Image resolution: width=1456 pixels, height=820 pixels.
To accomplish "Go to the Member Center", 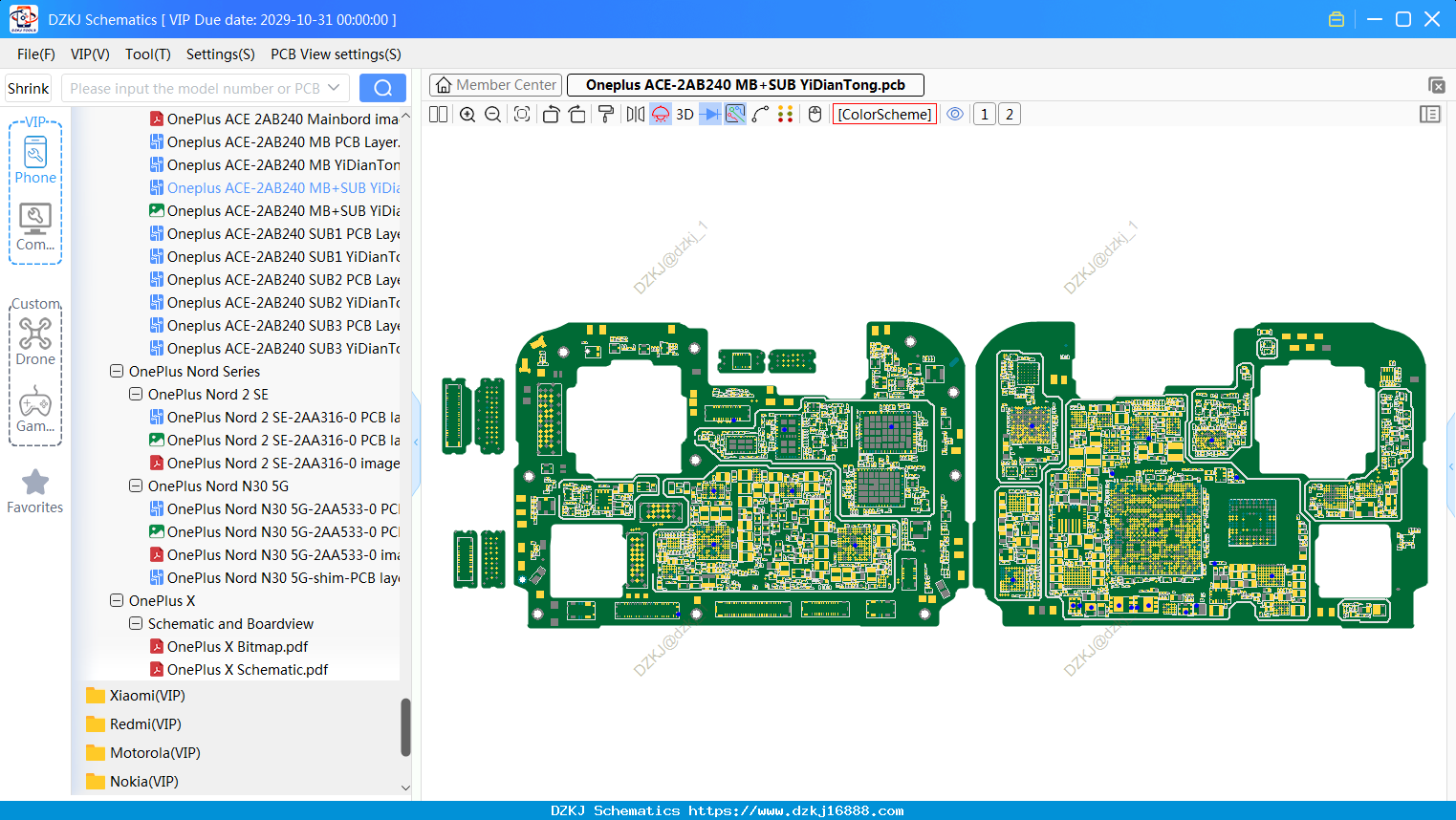I will [495, 85].
